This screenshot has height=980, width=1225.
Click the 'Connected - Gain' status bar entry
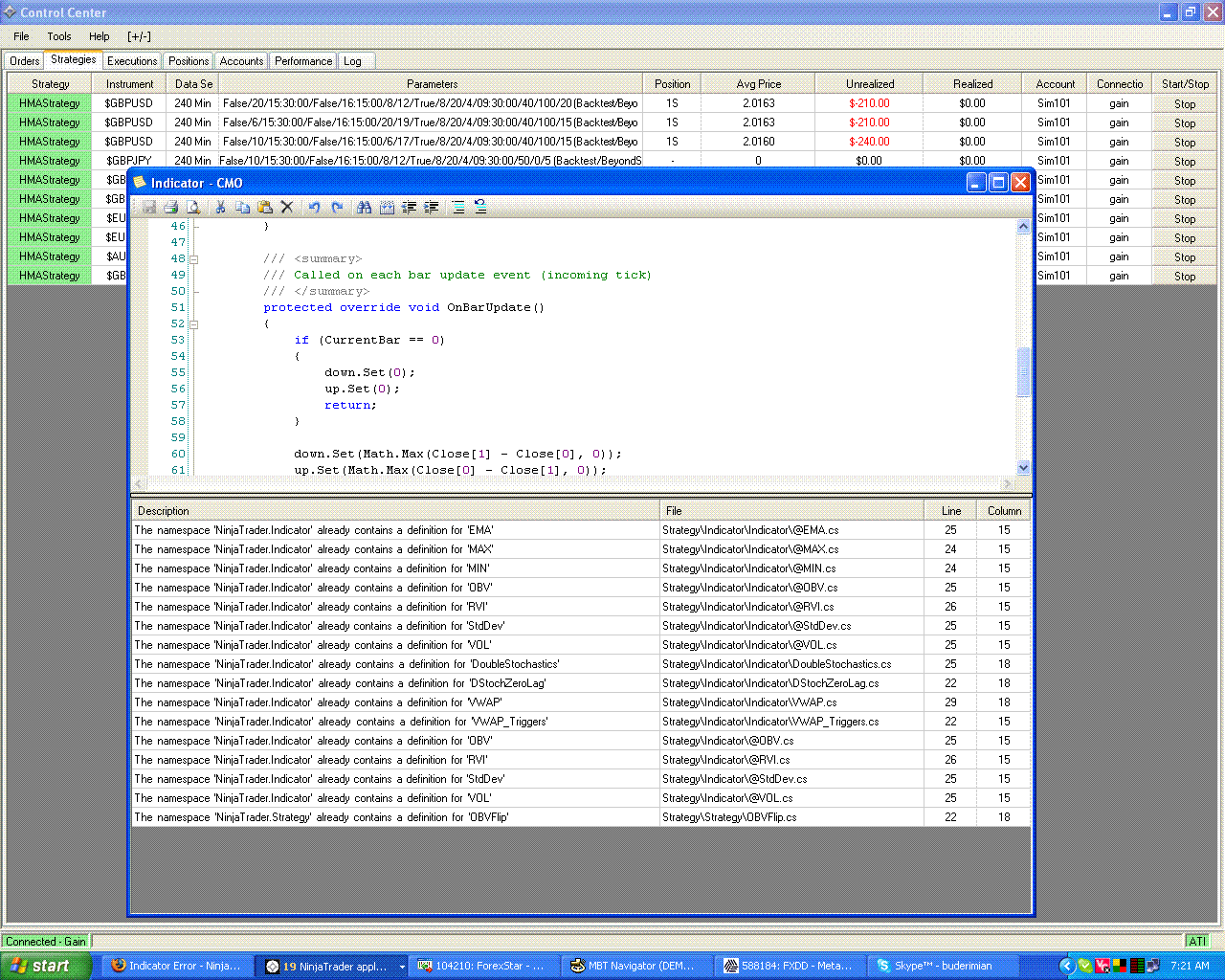[x=46, y=942]
